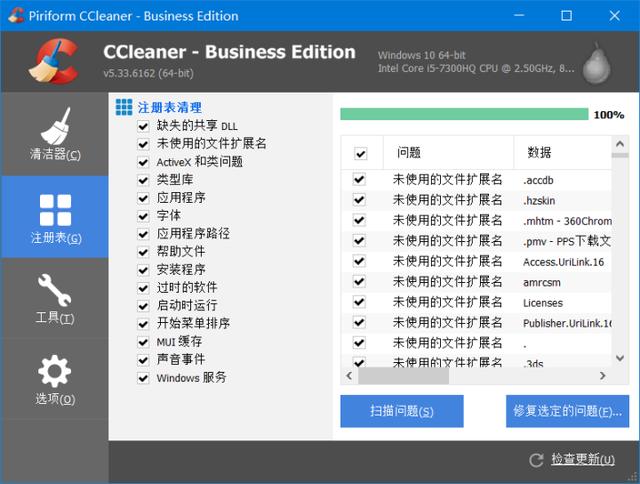Click 修复选定的问题(F) fix button
Image resolution: width=640 pixels, height=484 pixels.
567,411
